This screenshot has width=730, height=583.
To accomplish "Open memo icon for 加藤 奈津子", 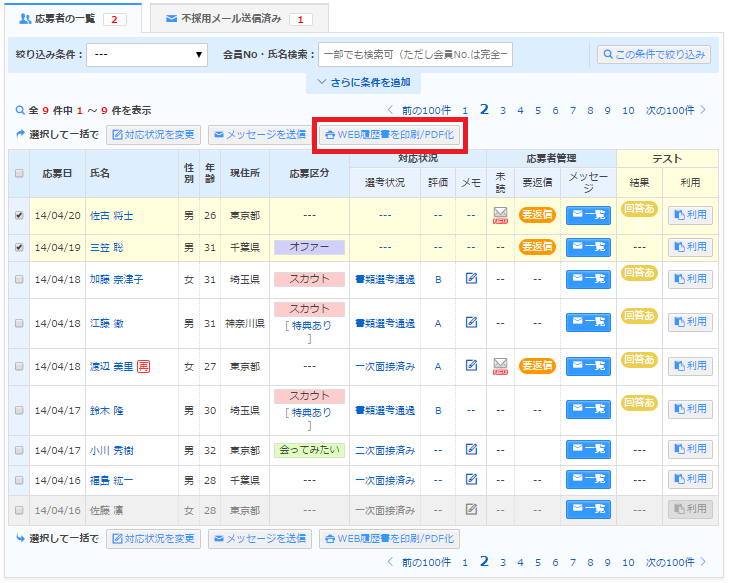I will tap(471, 278).
